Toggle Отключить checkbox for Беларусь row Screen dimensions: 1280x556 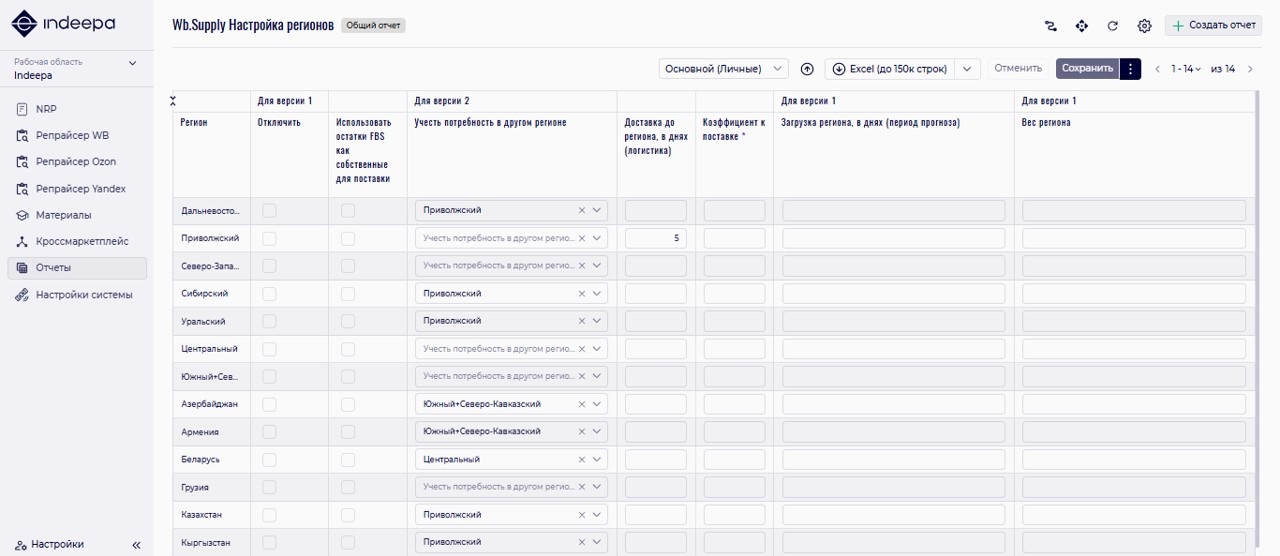(269, 459)
